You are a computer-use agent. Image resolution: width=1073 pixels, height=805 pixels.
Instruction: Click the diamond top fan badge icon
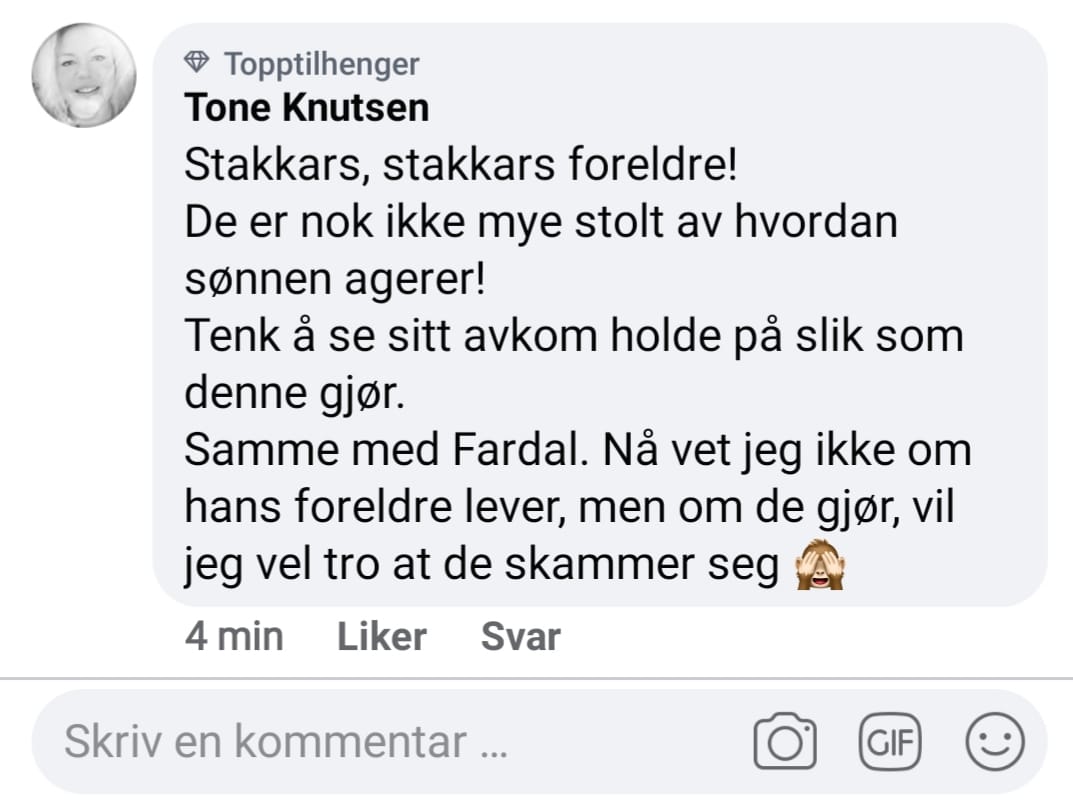[196, 62]
